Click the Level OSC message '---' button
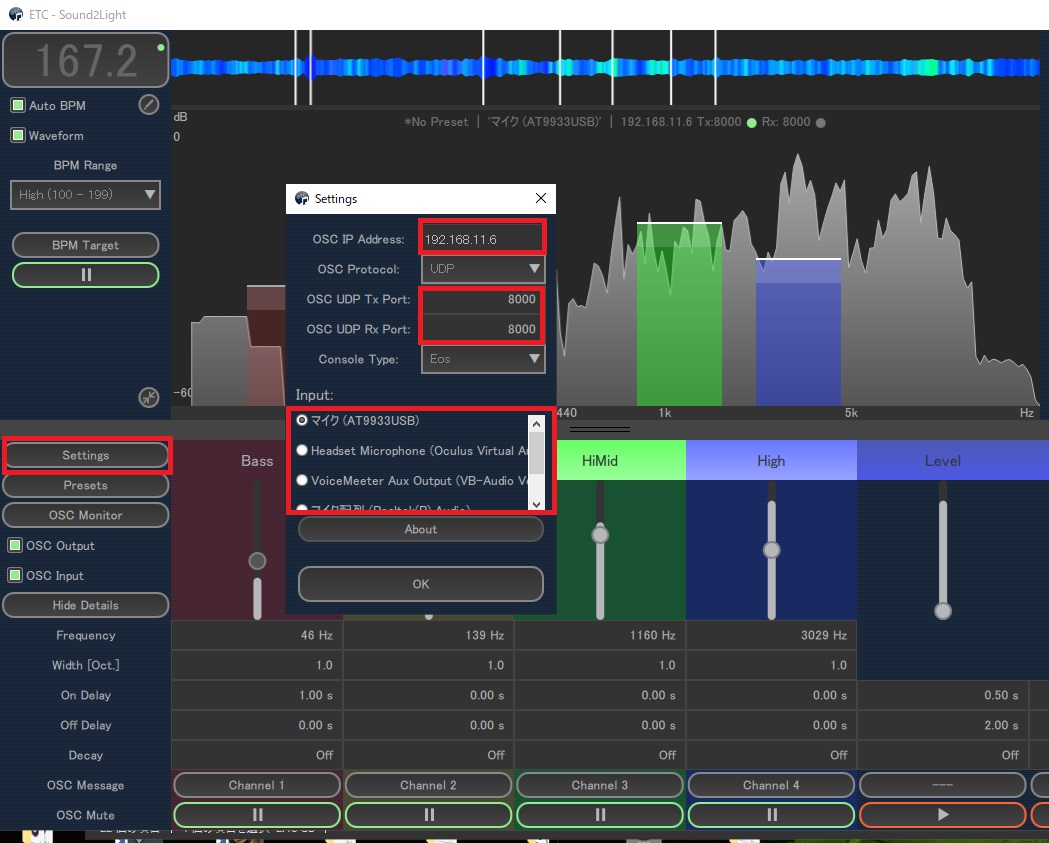 click(x=943, y=785)
